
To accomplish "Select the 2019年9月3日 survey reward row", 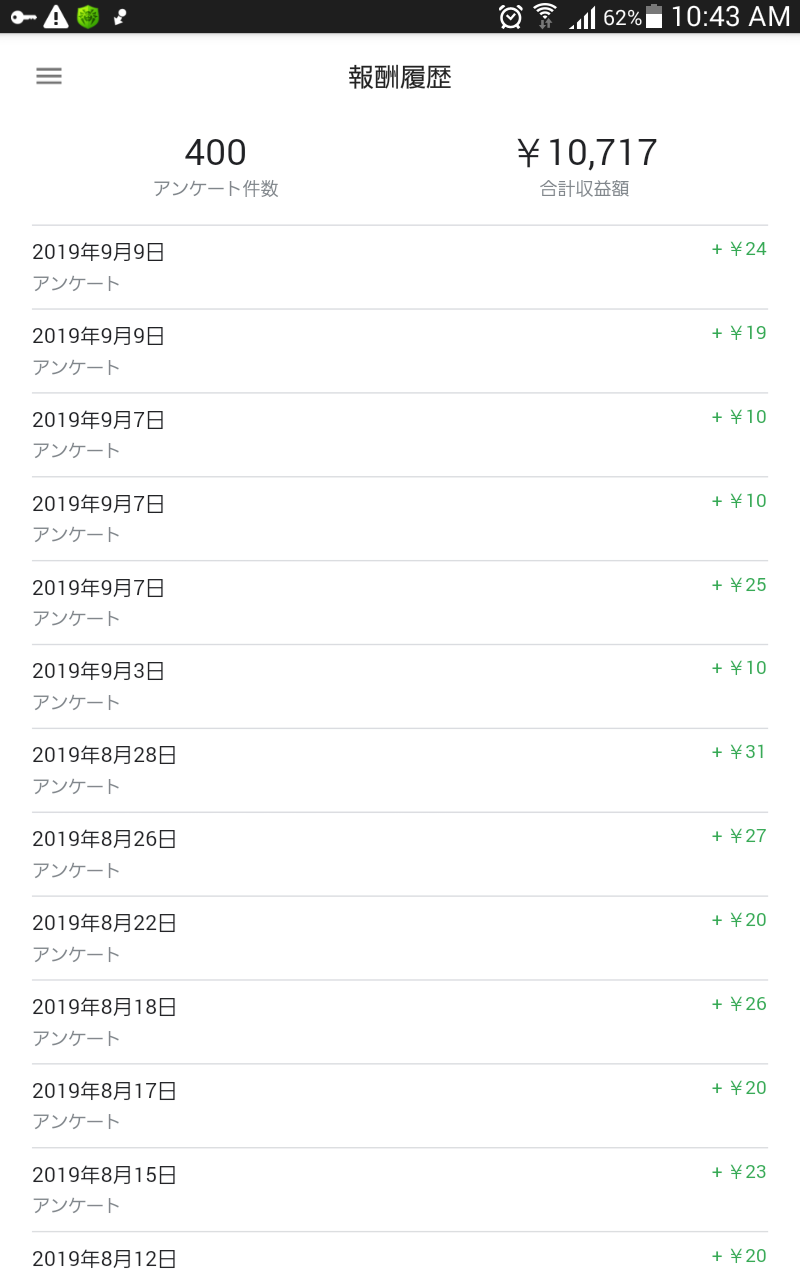I will coord(400,686).
